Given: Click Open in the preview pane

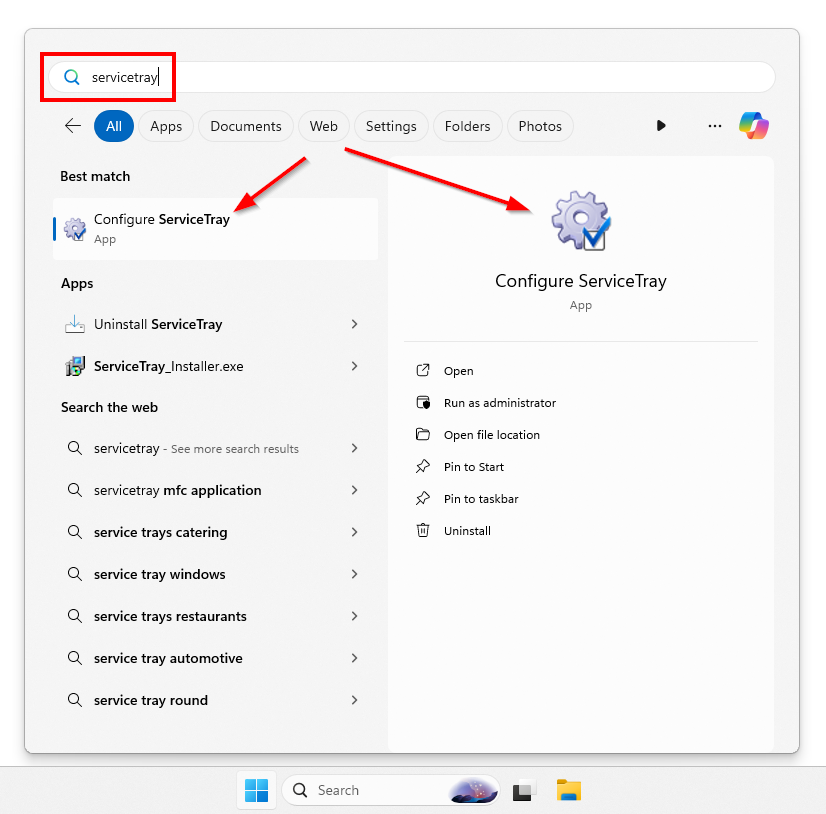Looking at the screenshot, I should [458, 371].
